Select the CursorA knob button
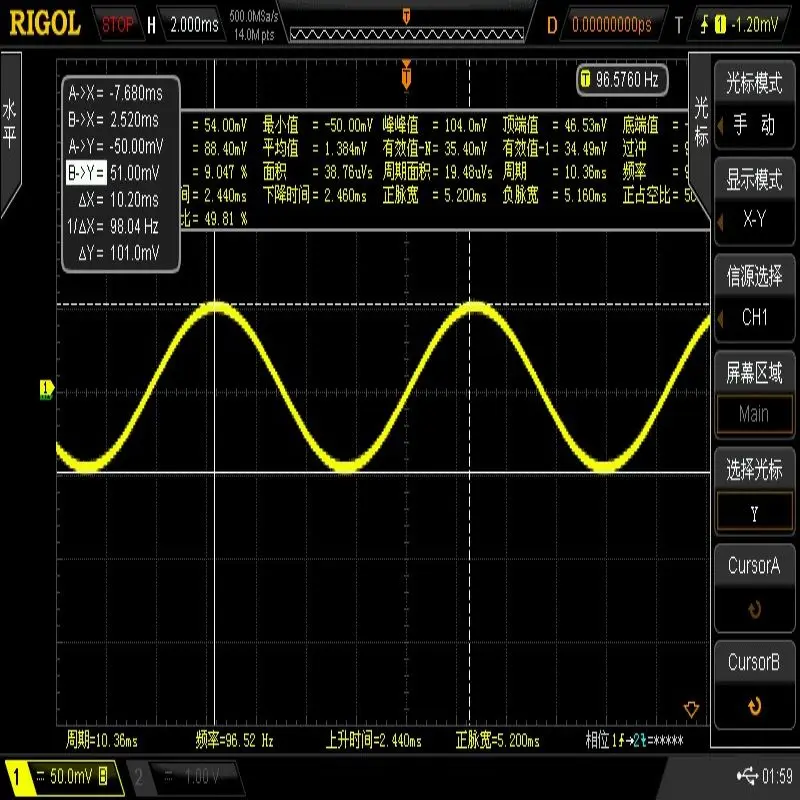 tap(754, 588)
